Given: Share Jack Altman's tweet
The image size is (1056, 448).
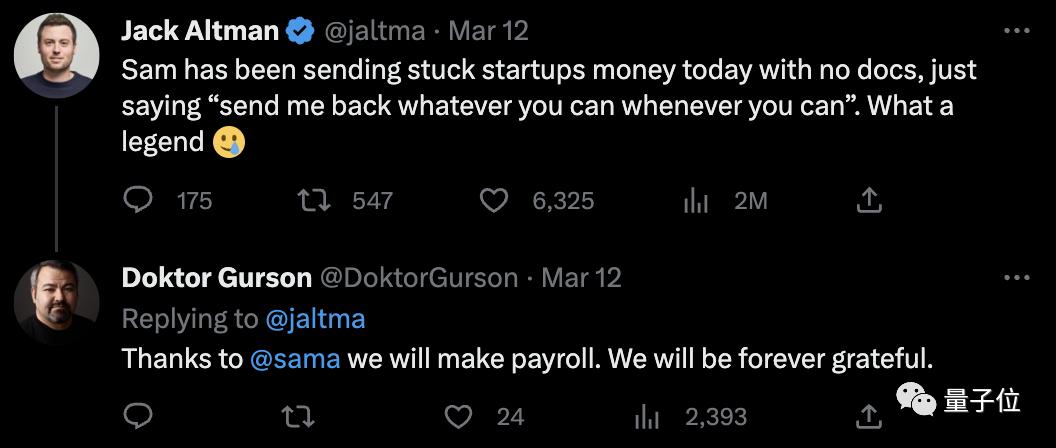Looking at the screenshot, I should tap(869, 201).
